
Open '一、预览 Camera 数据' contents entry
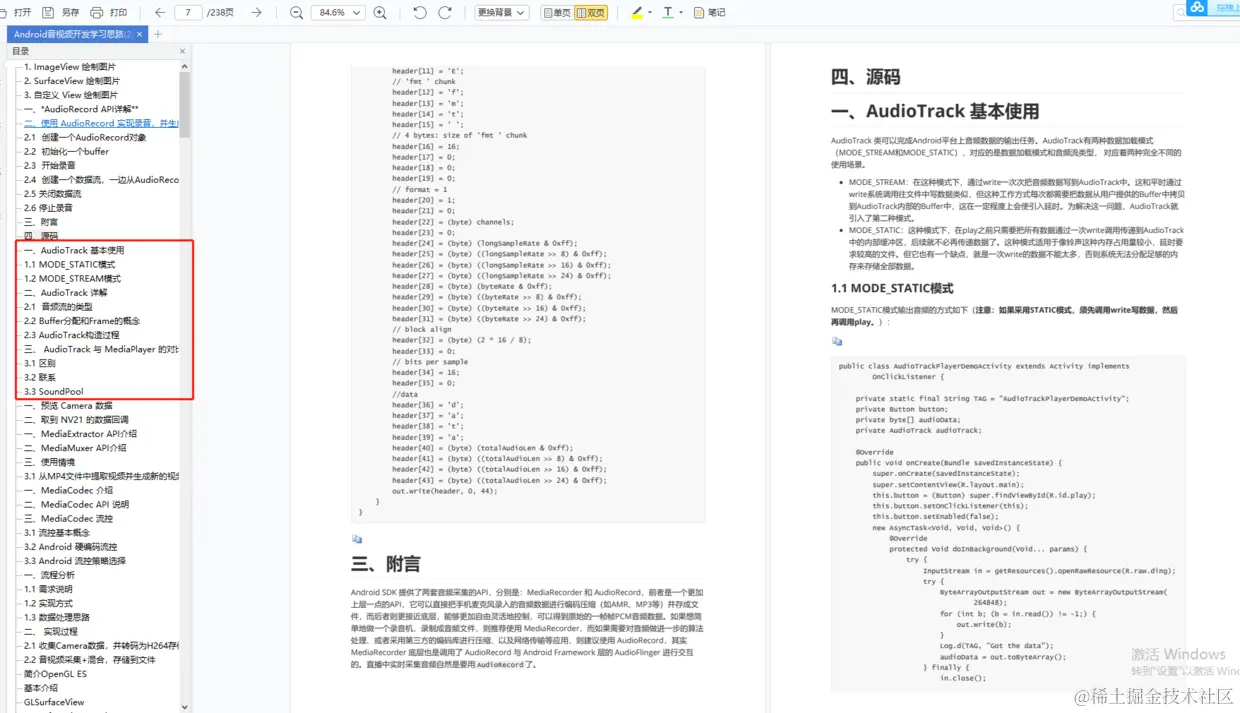pyautogui.click(x=68, y=405)
